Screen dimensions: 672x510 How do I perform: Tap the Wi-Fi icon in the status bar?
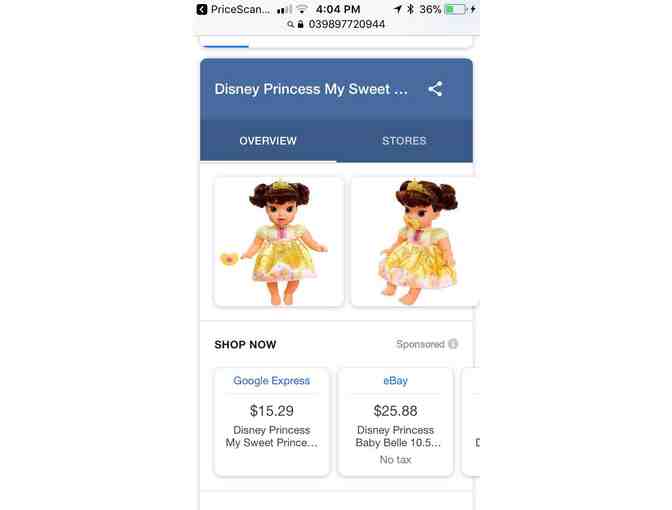pyautogui.click(x=302, y=9)
